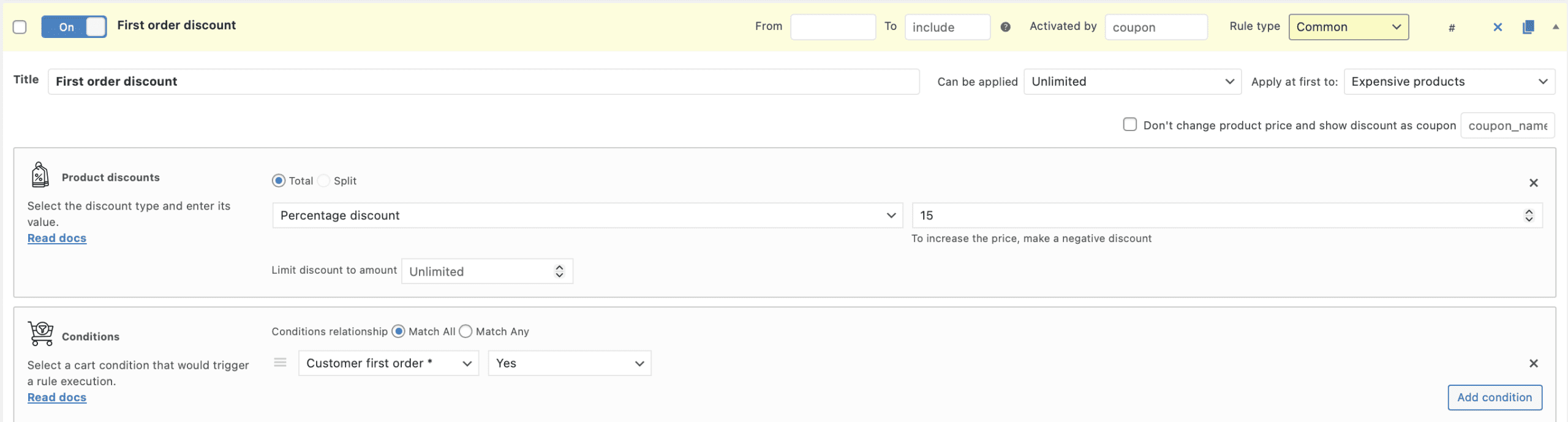The image size is (1568, 422).
Task: Click the blue X delete rule icon
Action: pyautogui.click(x=1498, y=27)
